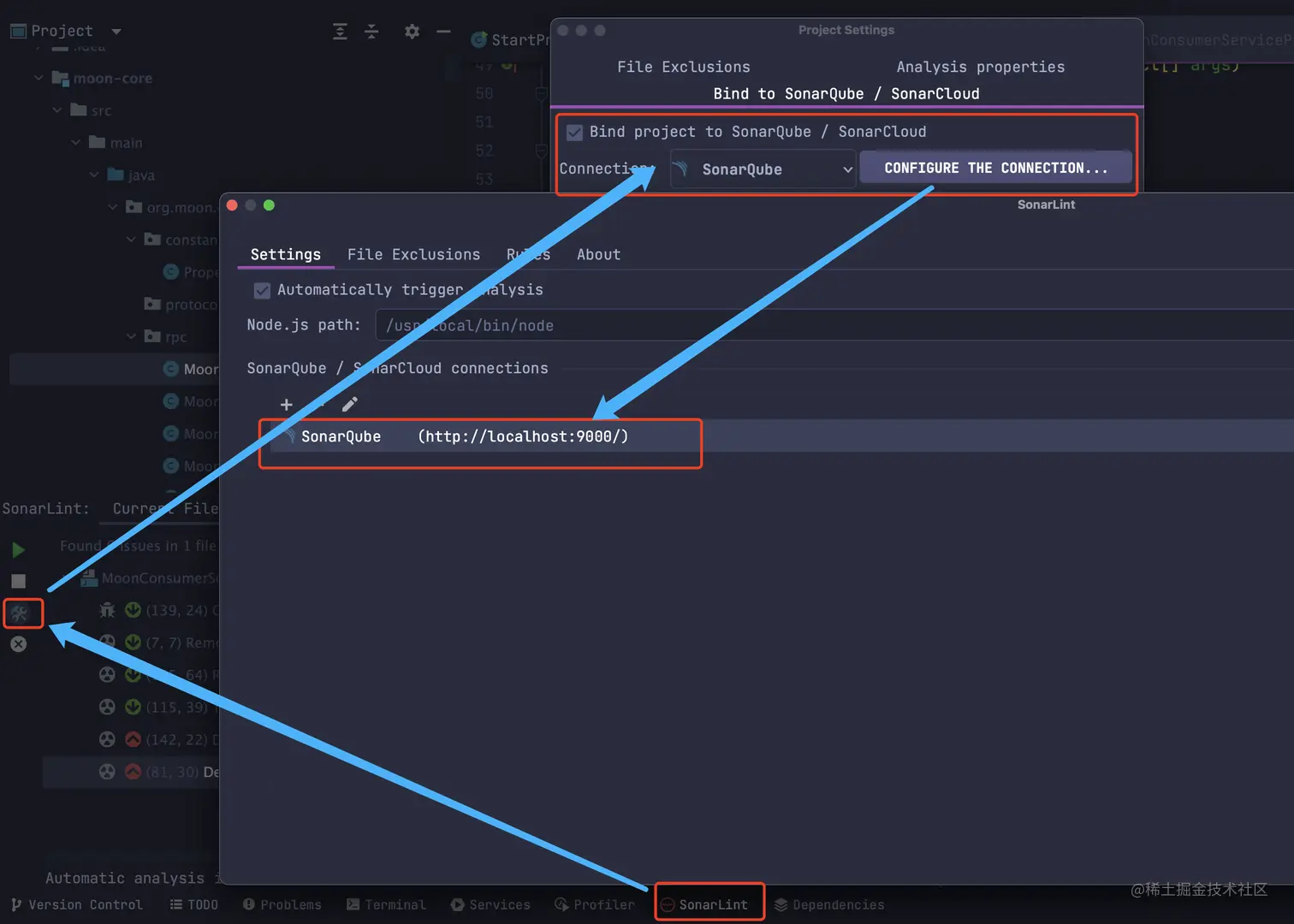Open the Project view selector dropdown arrow
The image size is (1294, 924).
pyautogui.click(x=116, y=32)
